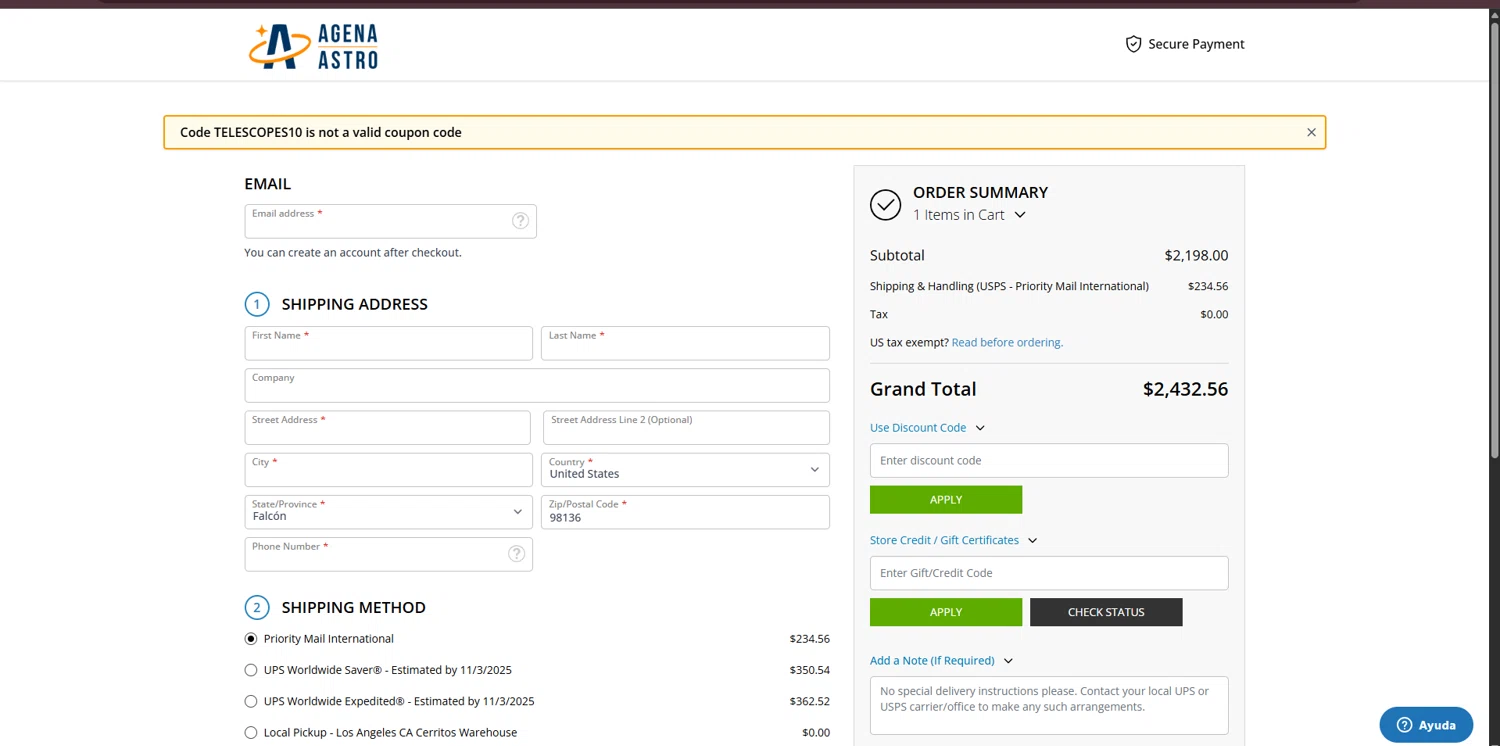Click the Check Status button
1500x746 pixels.
point(1105,612)
